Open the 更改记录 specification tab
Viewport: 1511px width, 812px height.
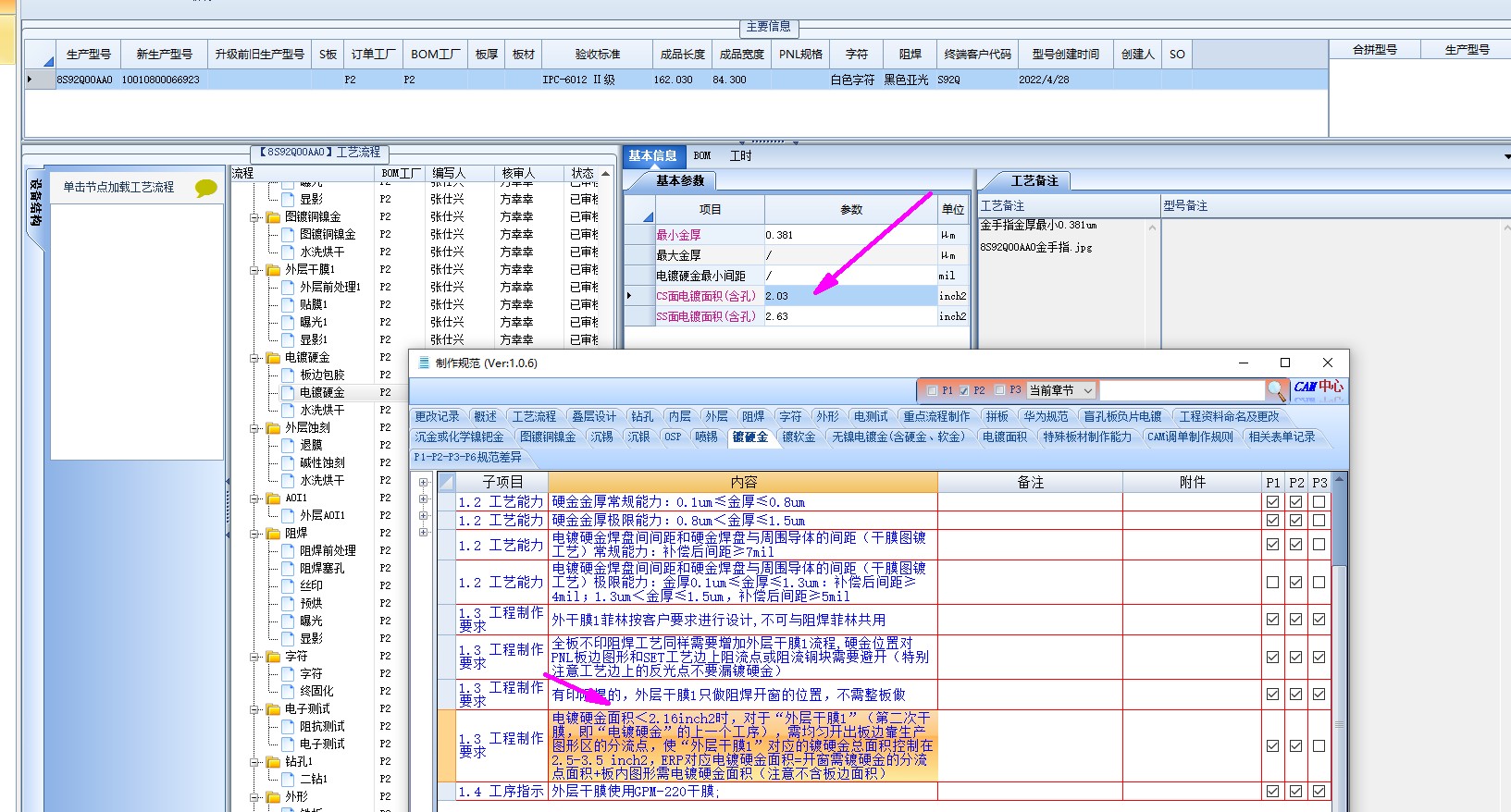click(438, 416)
